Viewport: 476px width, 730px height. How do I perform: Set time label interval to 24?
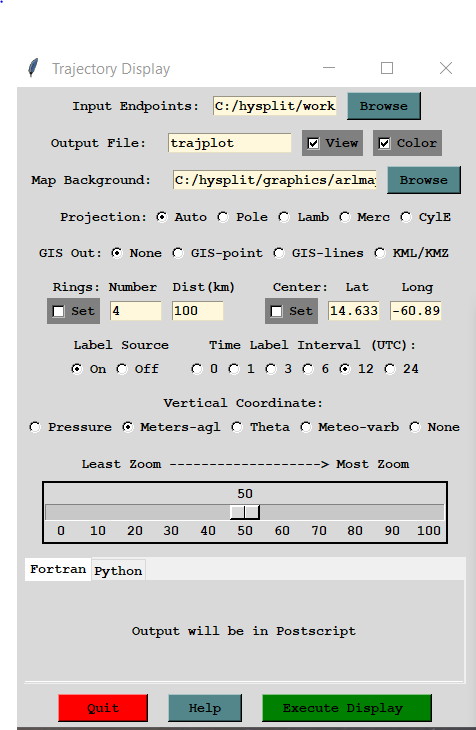(389, 369)
